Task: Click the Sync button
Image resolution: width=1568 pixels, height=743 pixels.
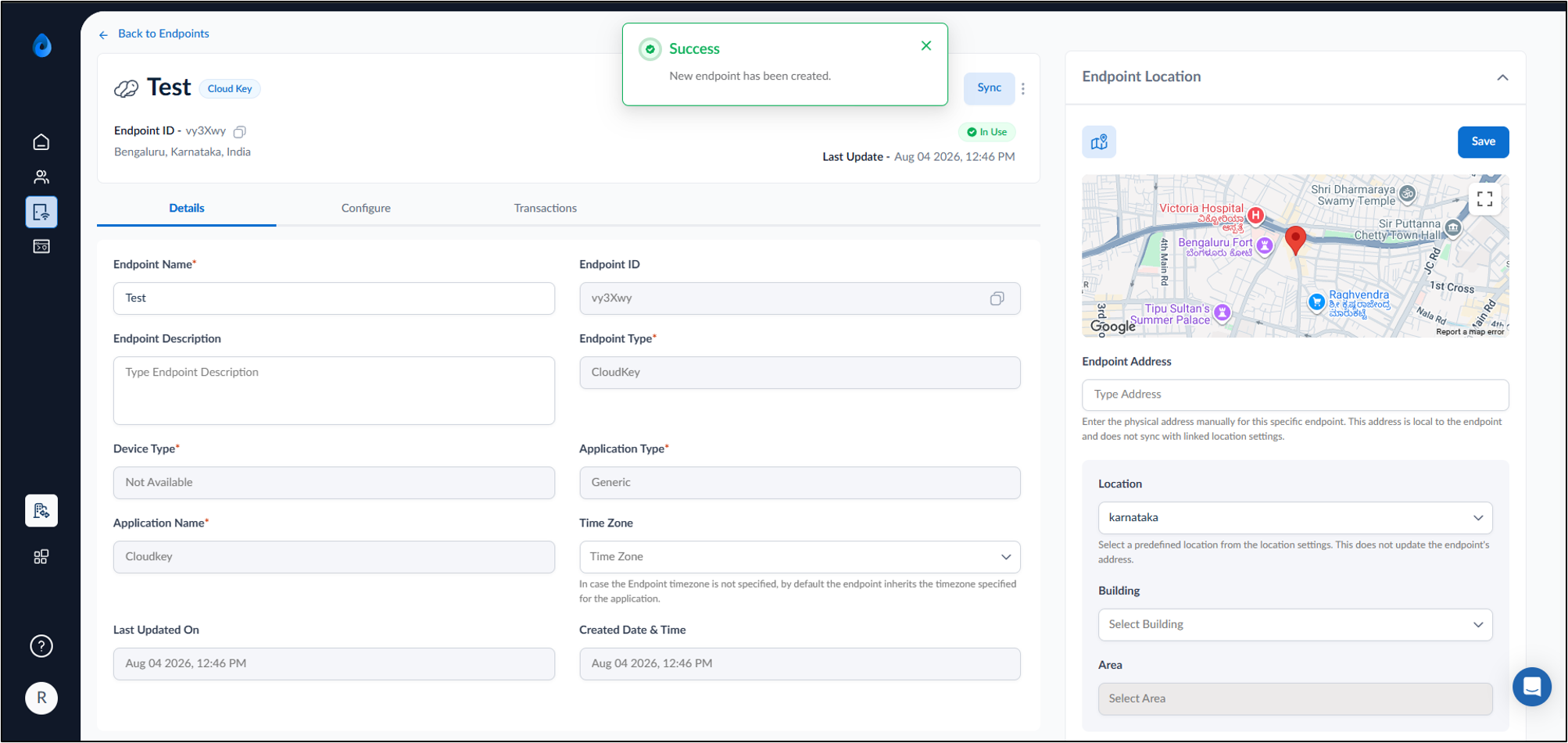Action: 989,88
